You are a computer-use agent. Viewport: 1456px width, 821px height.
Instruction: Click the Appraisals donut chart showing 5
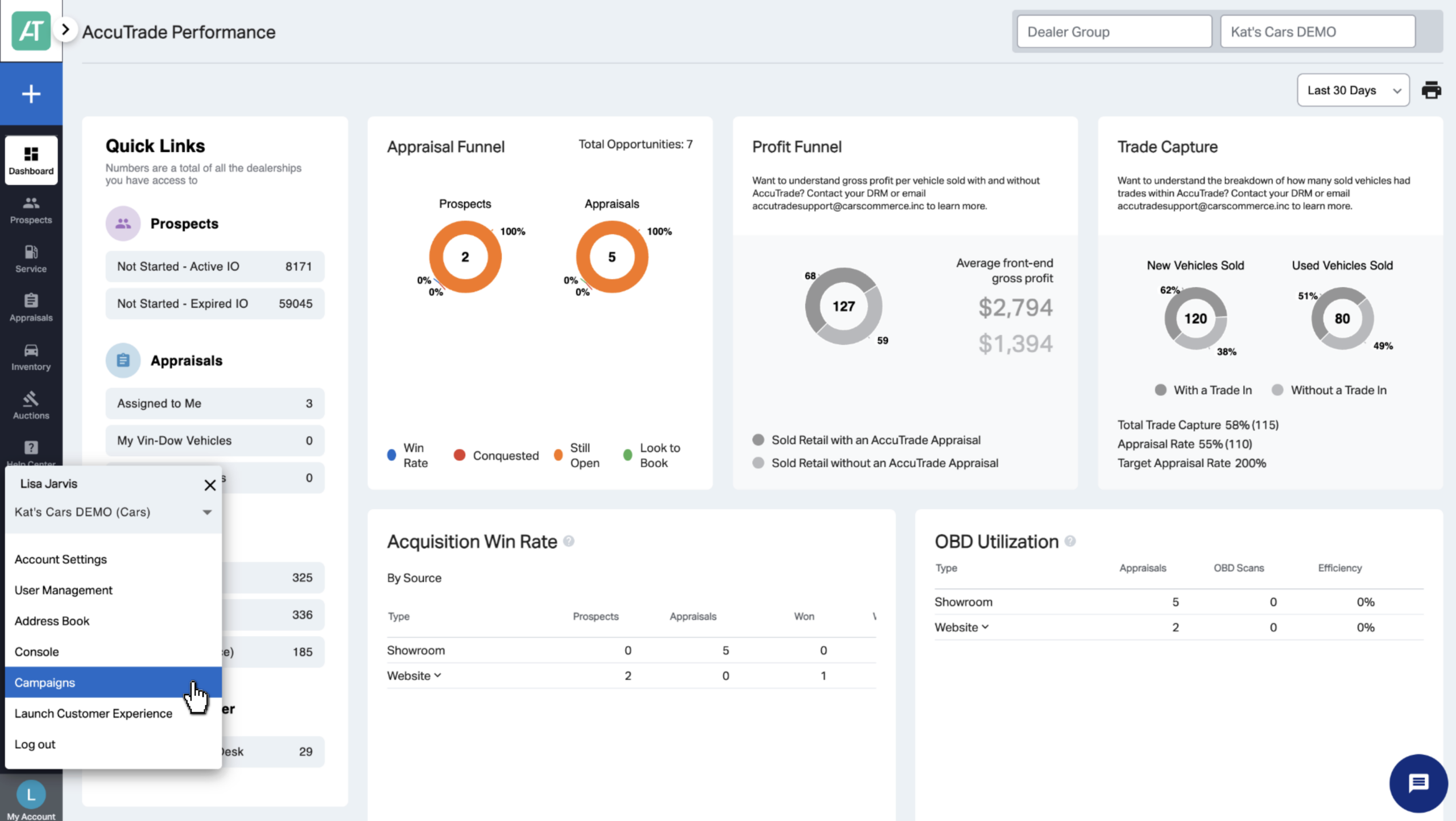pos(612,257)
